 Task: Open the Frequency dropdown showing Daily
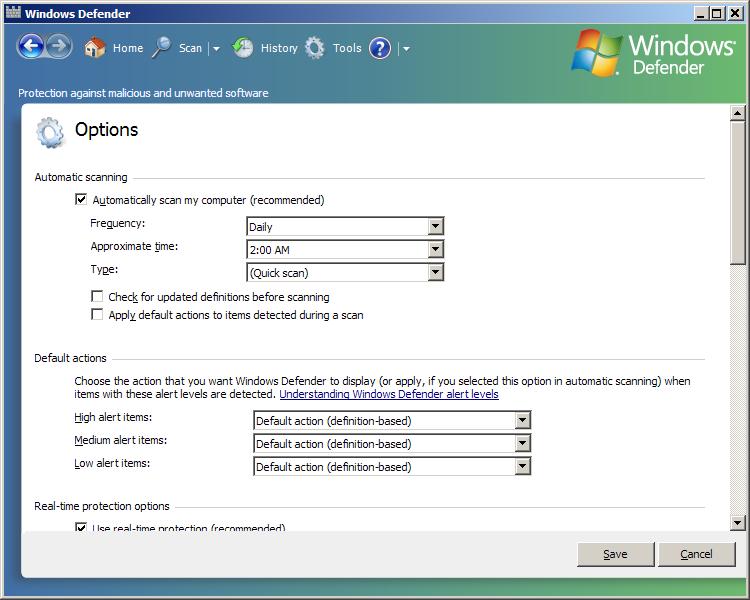coord(345,226)
